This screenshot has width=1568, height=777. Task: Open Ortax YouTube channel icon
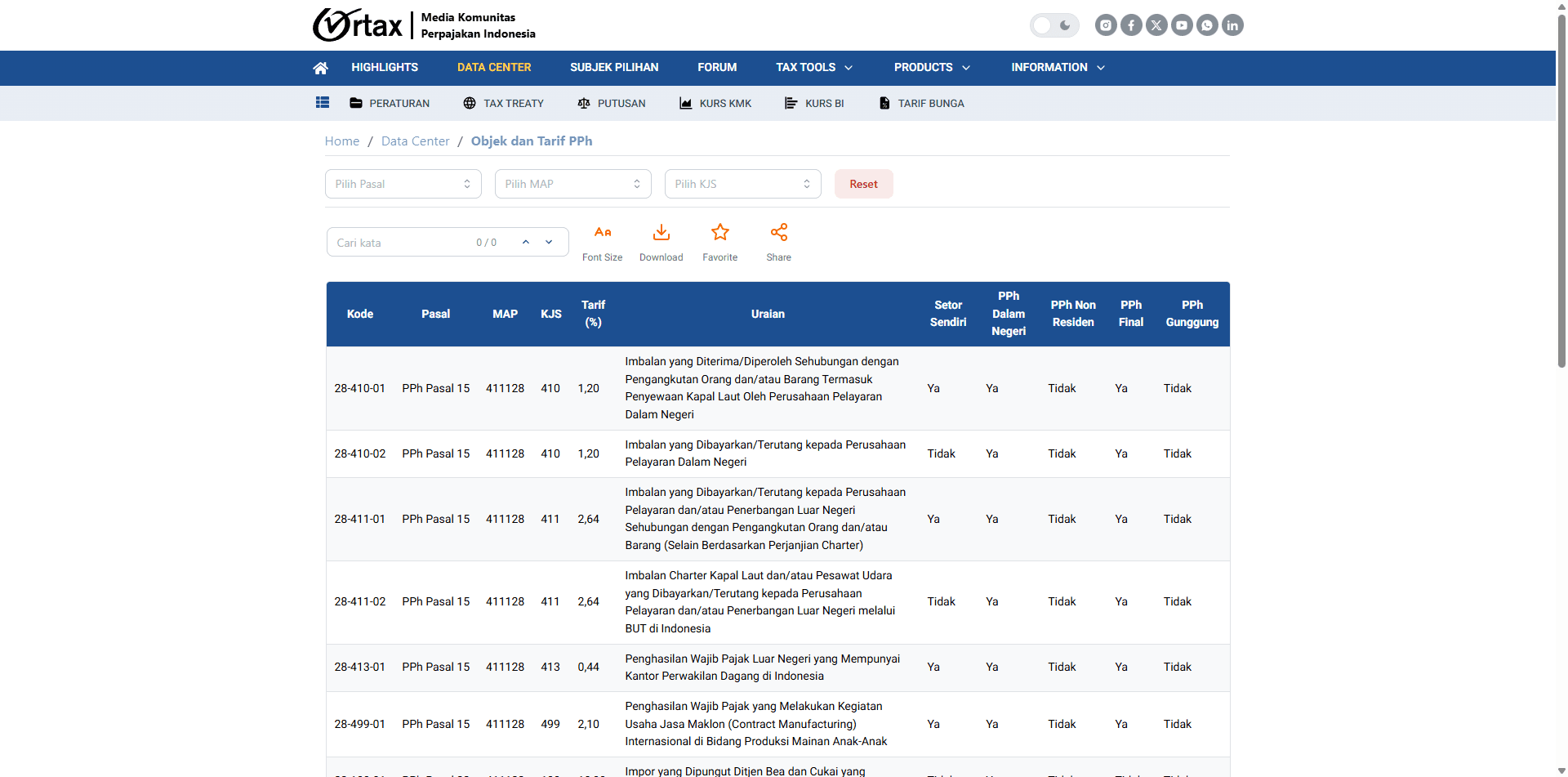pos(1182,25)
